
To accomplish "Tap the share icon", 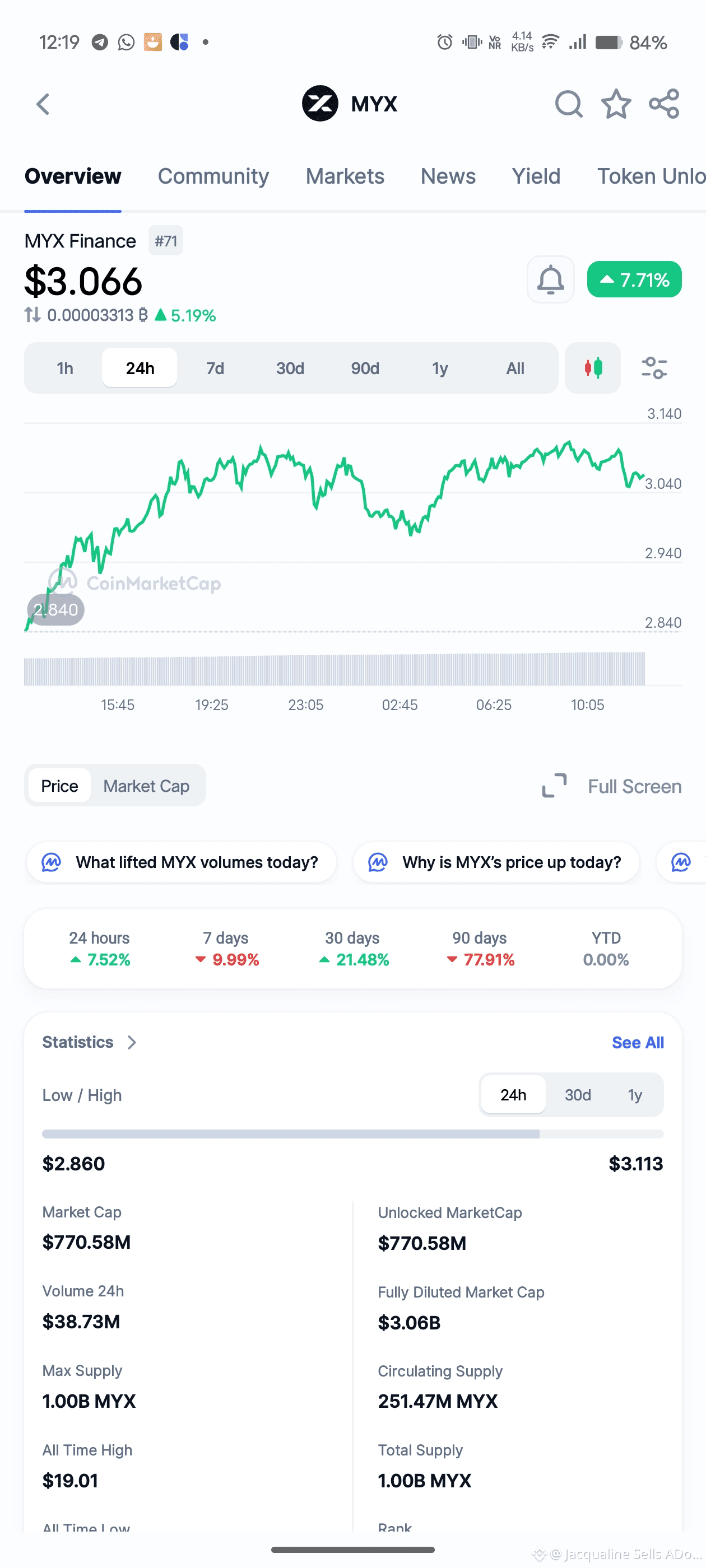I will (x=664, y=104).
